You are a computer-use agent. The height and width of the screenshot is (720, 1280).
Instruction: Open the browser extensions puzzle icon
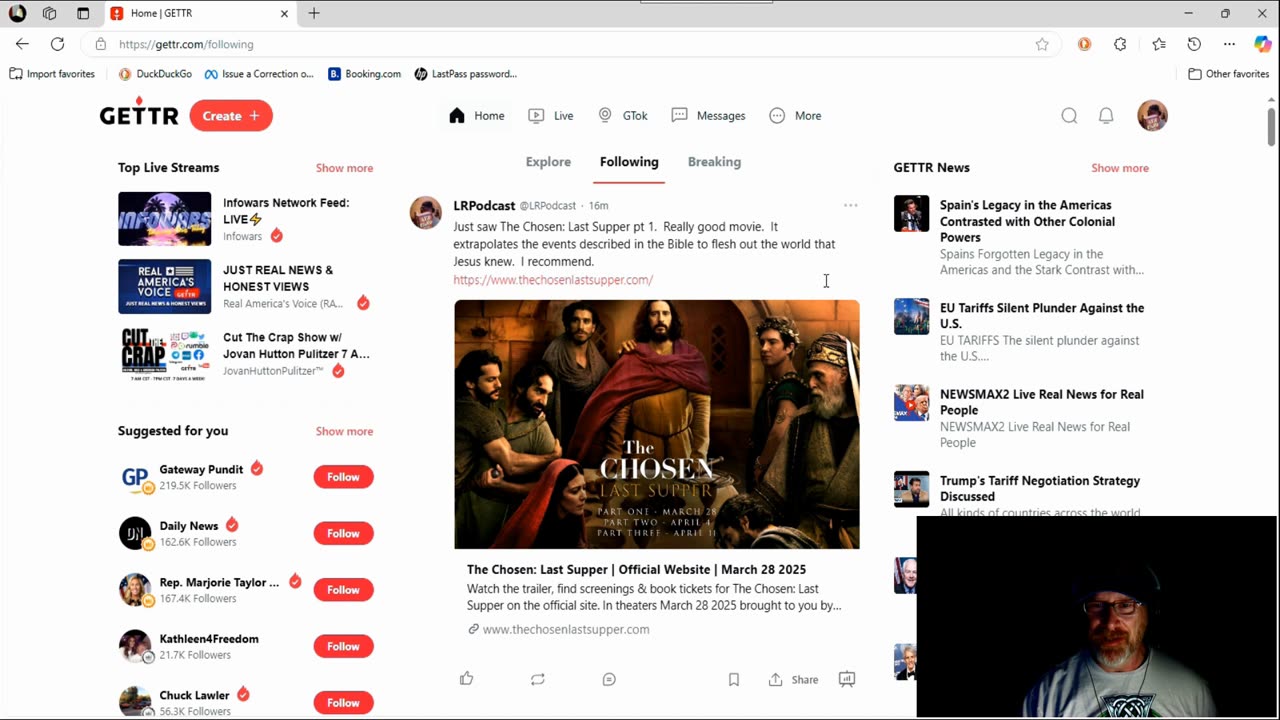1120,44
